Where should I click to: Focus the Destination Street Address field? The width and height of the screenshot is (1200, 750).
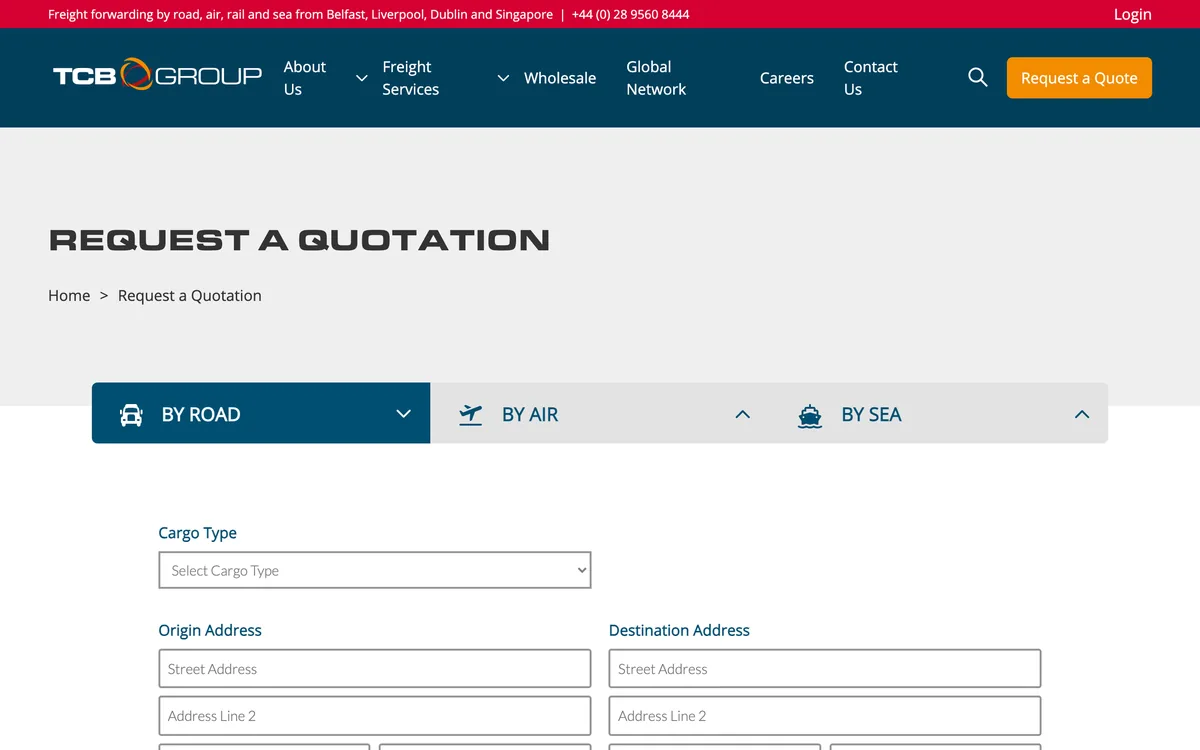pos(825,669)
